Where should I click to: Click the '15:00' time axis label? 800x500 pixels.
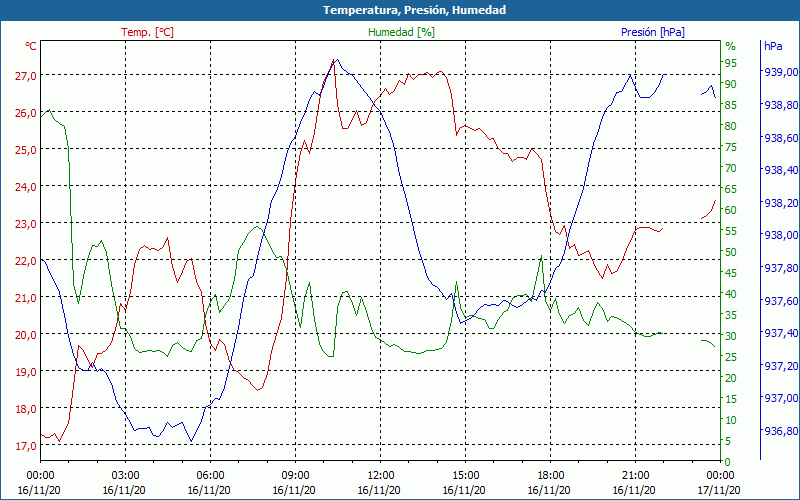(x=465, y=474)
